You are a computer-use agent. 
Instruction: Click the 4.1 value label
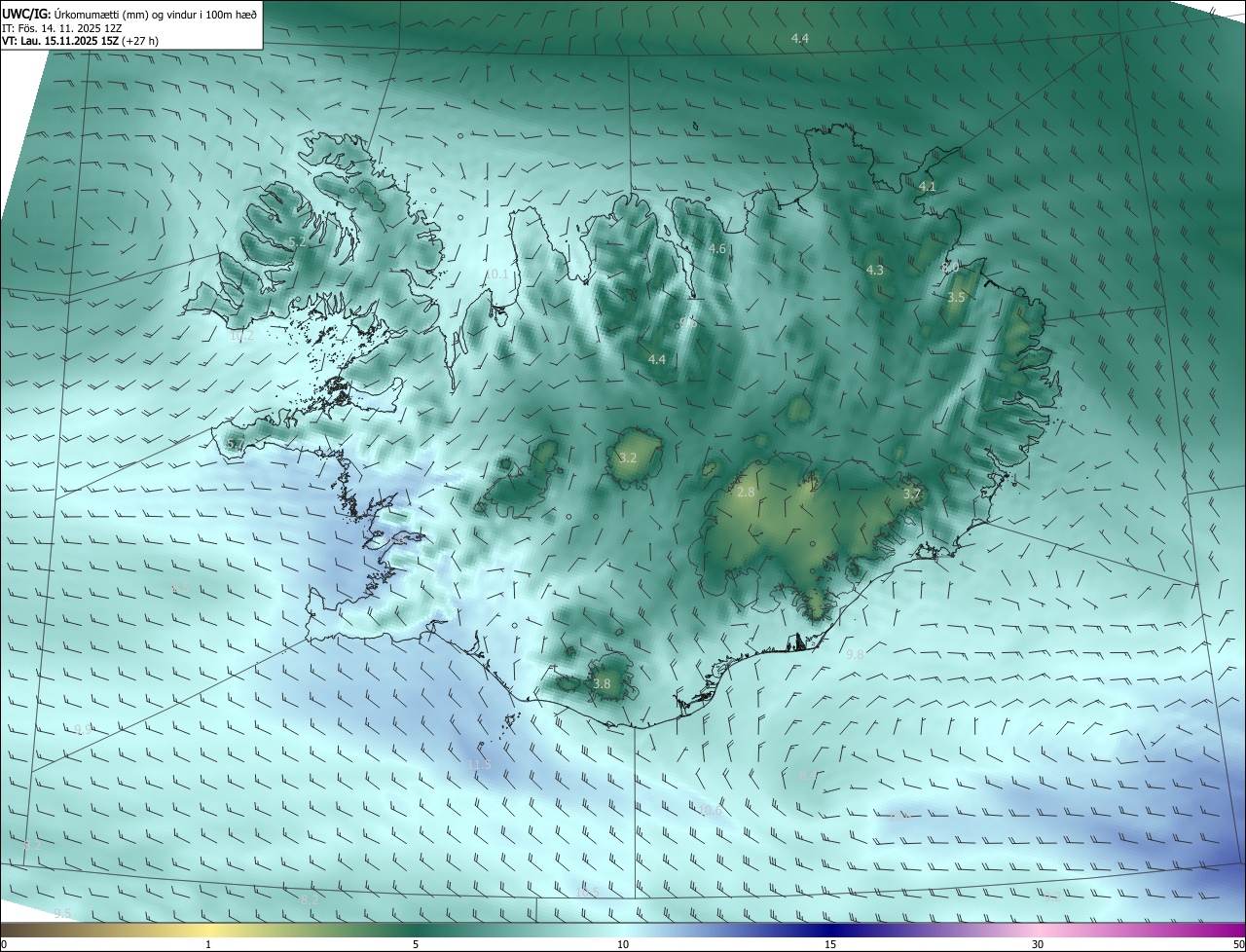(927, 186)
